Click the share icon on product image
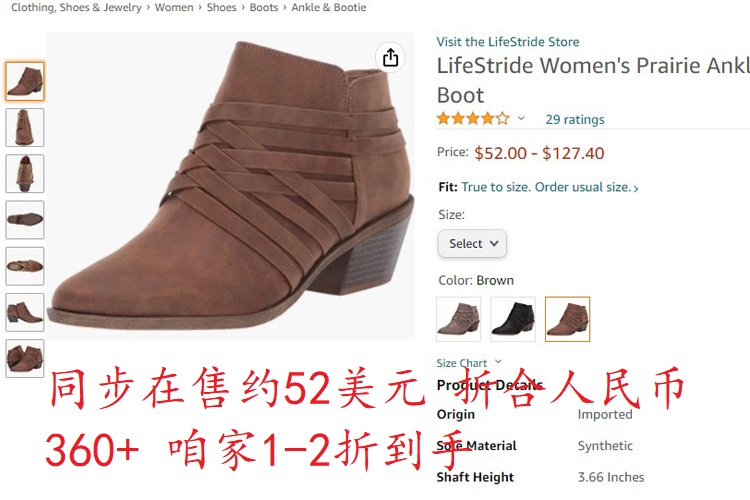Screen dimensions: 750x500 pyautogui.click(x=390, y=58)
